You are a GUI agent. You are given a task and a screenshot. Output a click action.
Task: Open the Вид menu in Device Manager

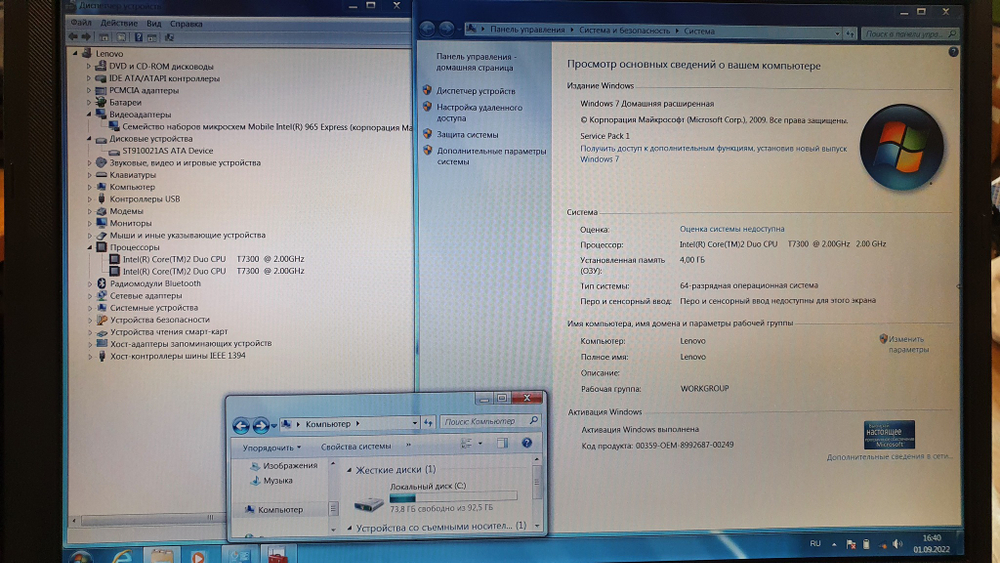153,23
